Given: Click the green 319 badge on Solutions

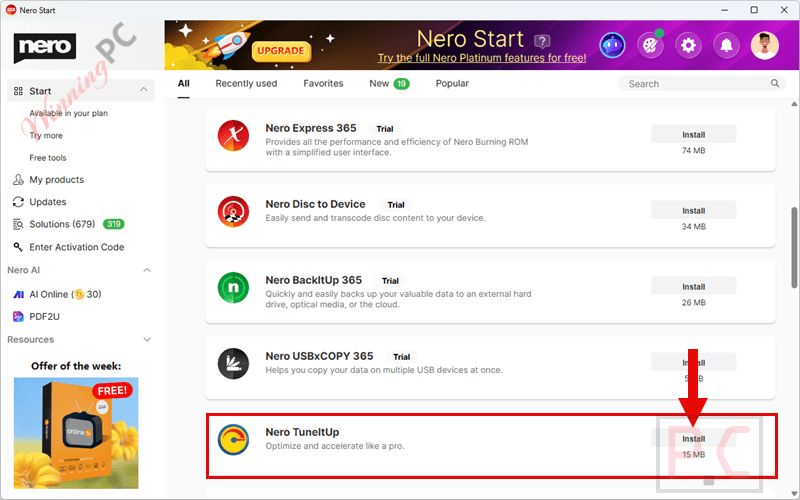Looking at the screenshot, I should point(114,224).
